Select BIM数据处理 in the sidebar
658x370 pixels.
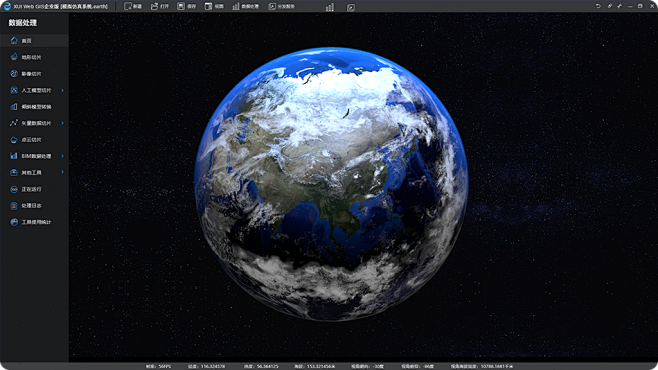(x=34, y=156)
